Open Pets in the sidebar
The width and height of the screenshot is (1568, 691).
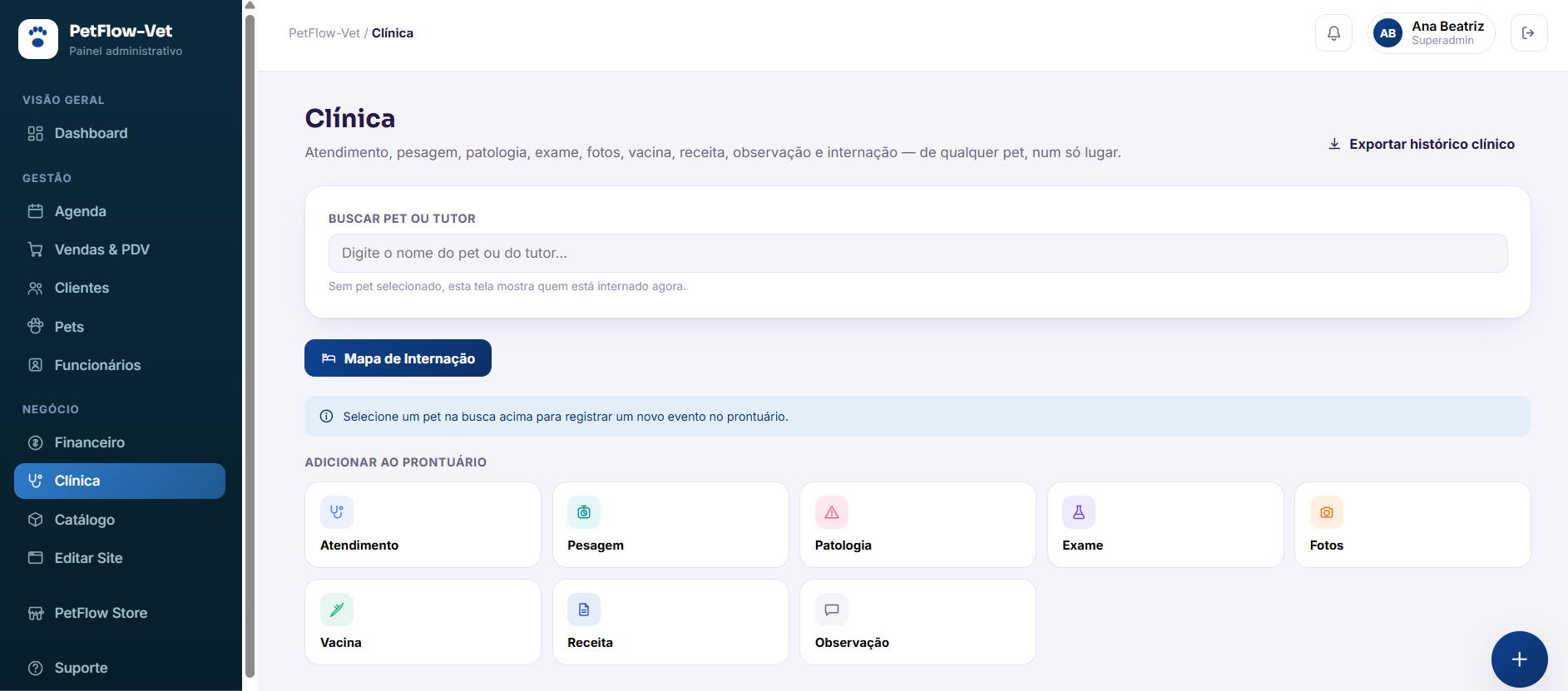point(120,327)
